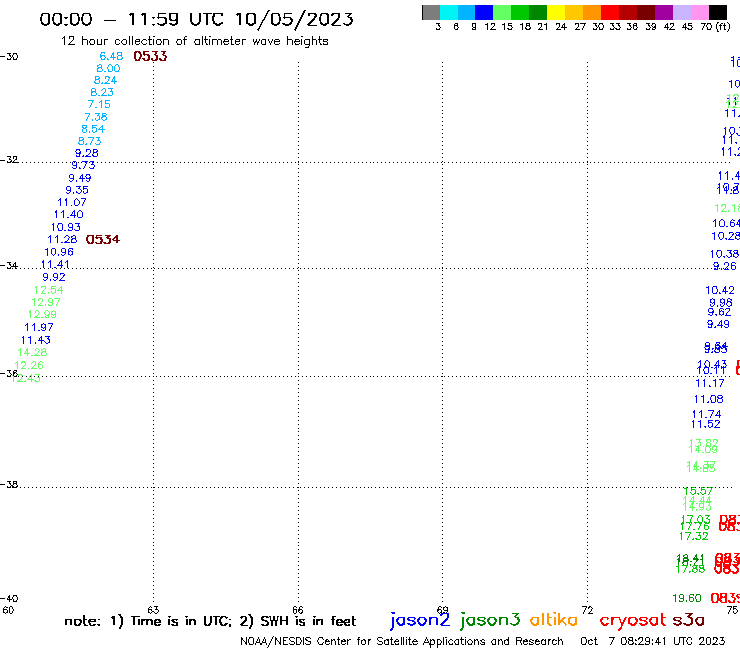Select the wave height value 10.38
Image resolution: width=740 pixels, height=650 pixels.
(724, 254)
